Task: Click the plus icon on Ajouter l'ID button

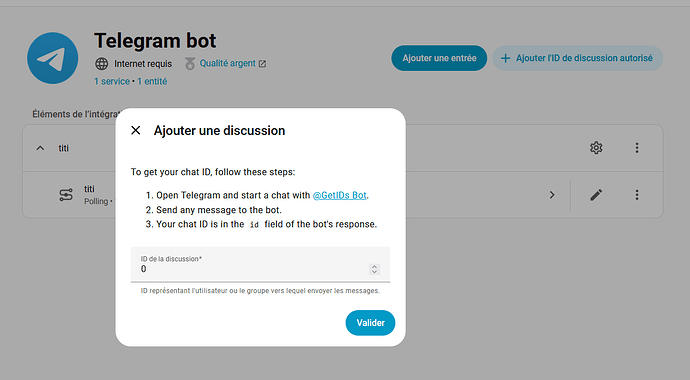Action: [506, 58]
